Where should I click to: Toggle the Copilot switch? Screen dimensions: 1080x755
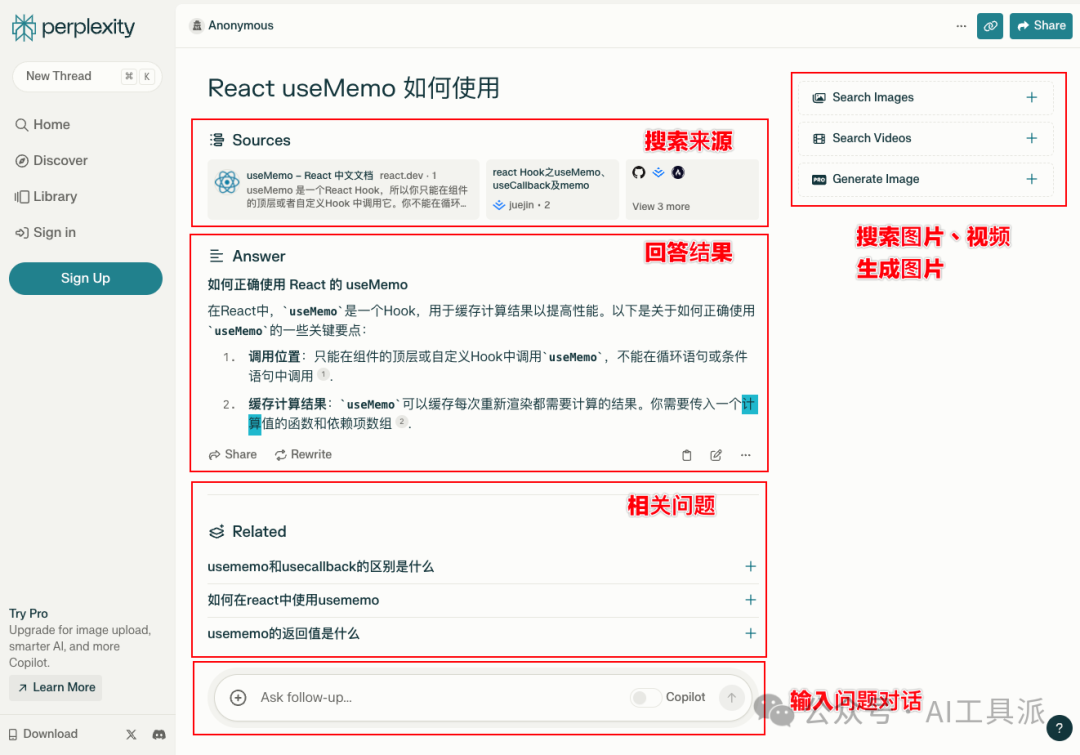(x=645, y=698)
